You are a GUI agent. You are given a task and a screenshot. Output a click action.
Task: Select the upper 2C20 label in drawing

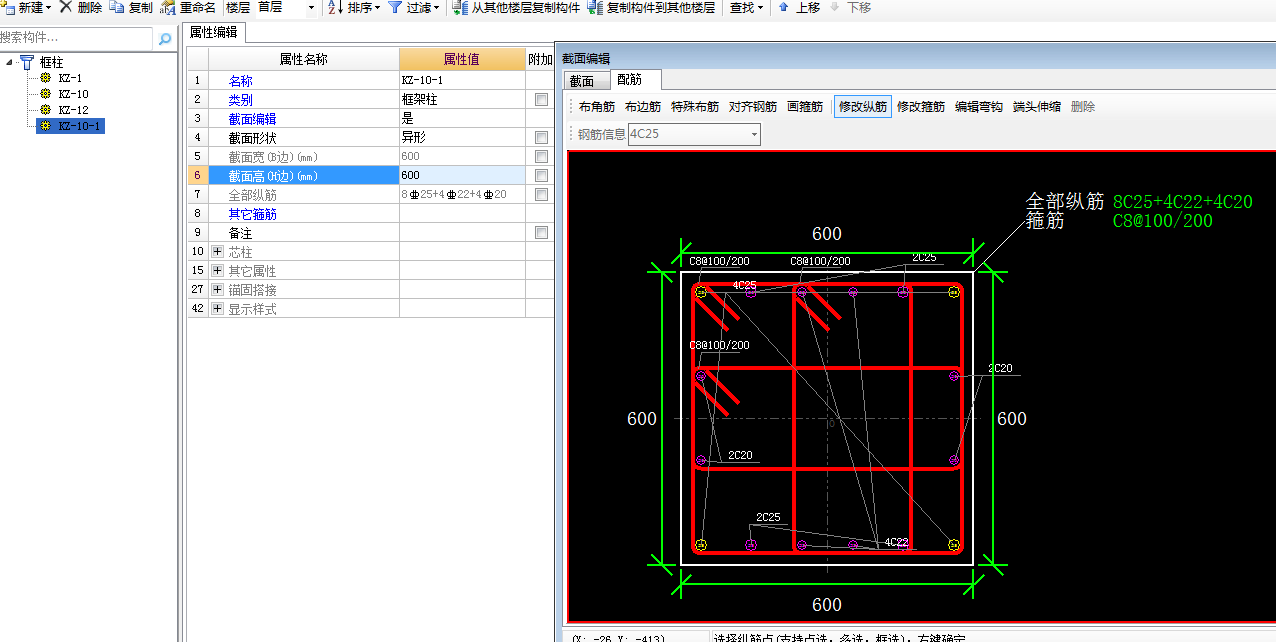click(x=1000, y=368)
